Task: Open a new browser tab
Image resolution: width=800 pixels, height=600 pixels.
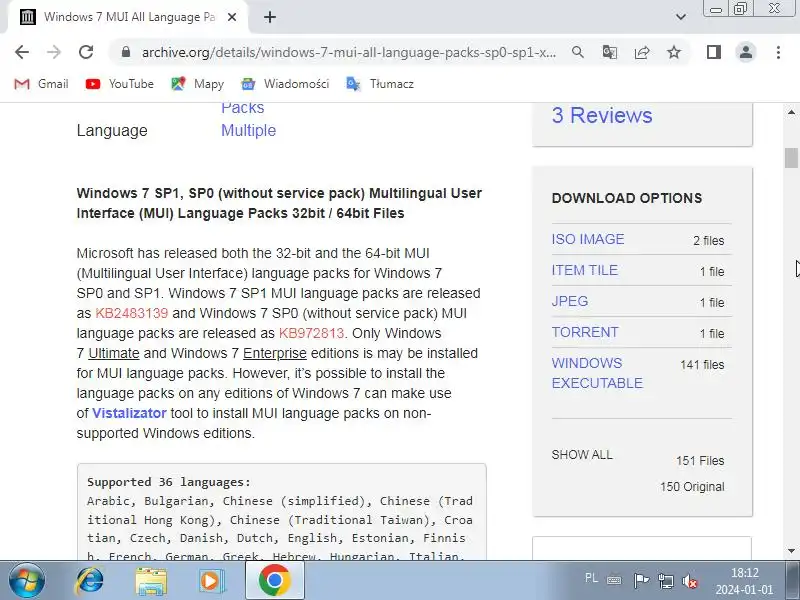Action: 270,17
